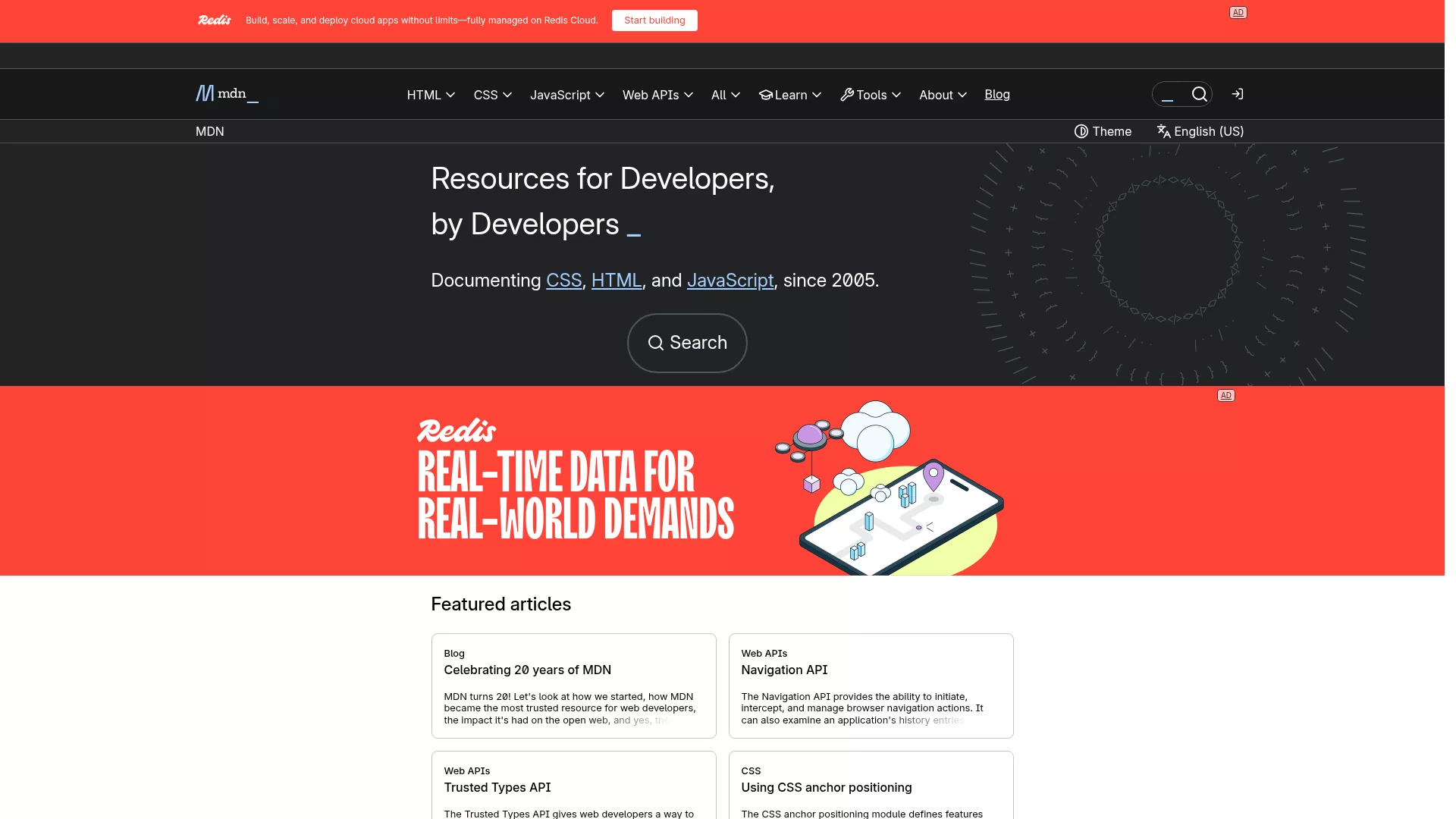1456x819 pixels.
Task: Click the top Redis banner description text
Action: pos(422,20)
